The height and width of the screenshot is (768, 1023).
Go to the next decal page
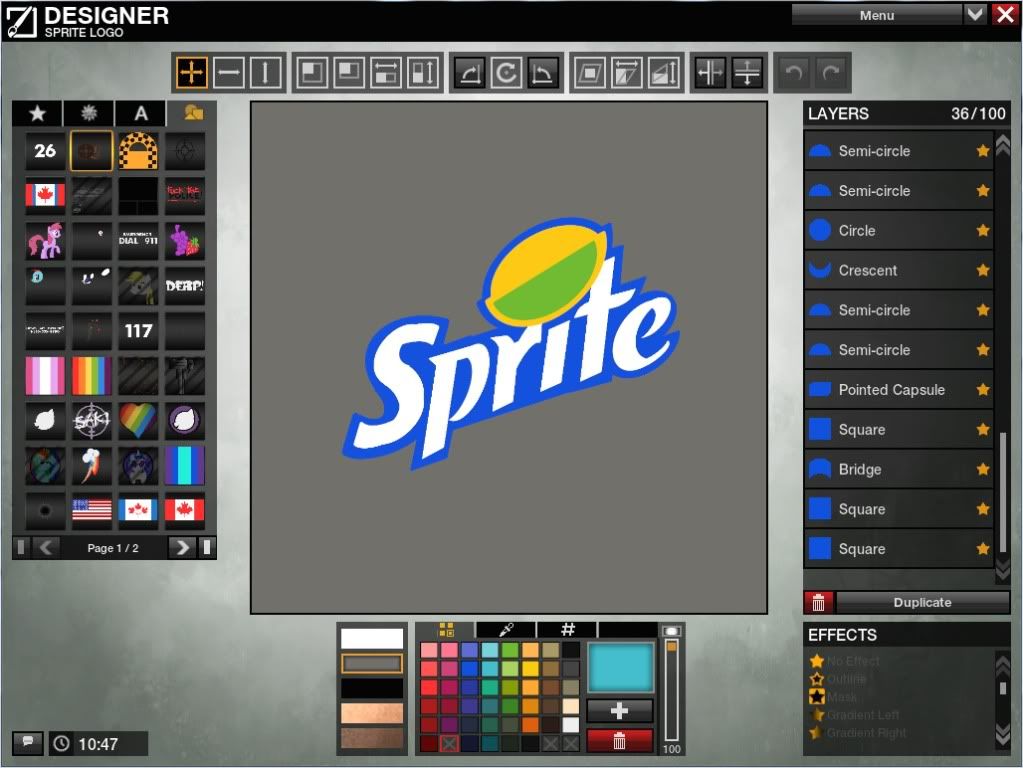[182, 547]
